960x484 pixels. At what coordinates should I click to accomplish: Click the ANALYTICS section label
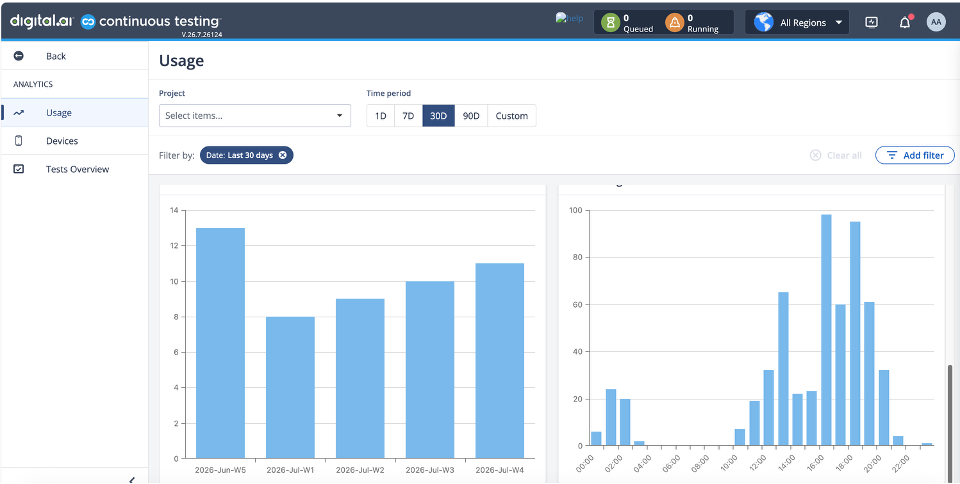point(32,84)
